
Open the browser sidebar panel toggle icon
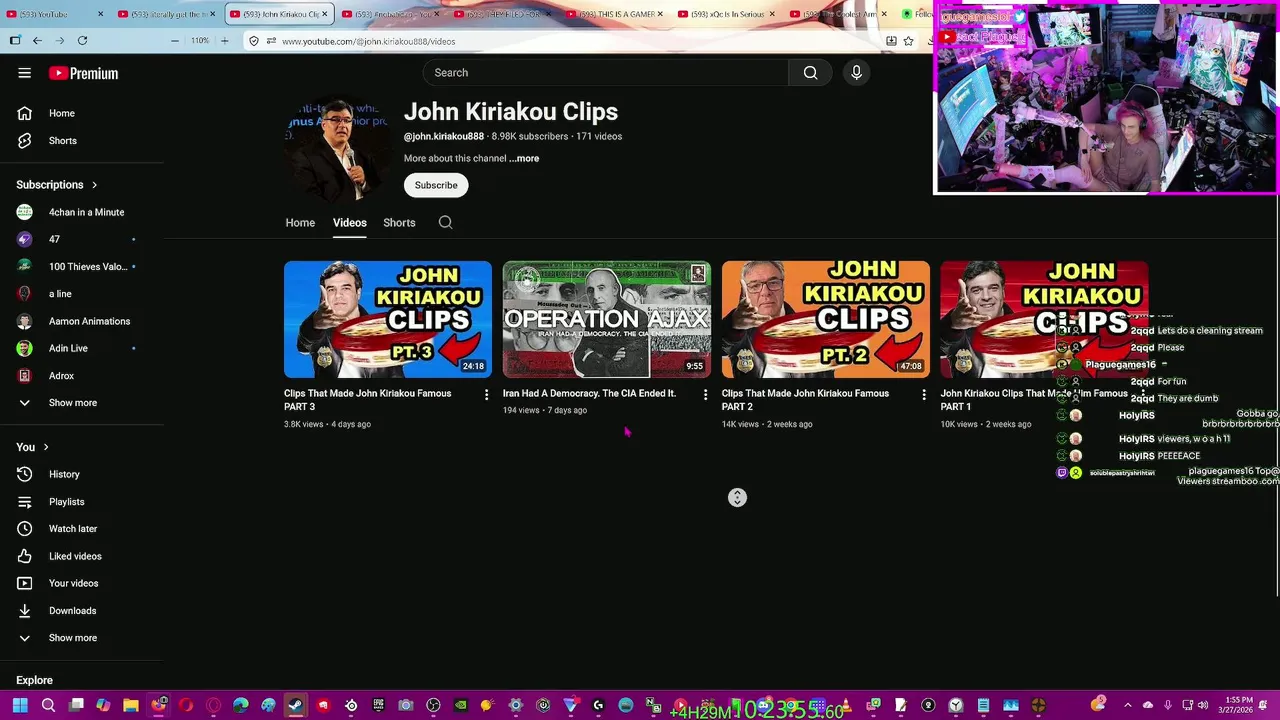[15, 41]
